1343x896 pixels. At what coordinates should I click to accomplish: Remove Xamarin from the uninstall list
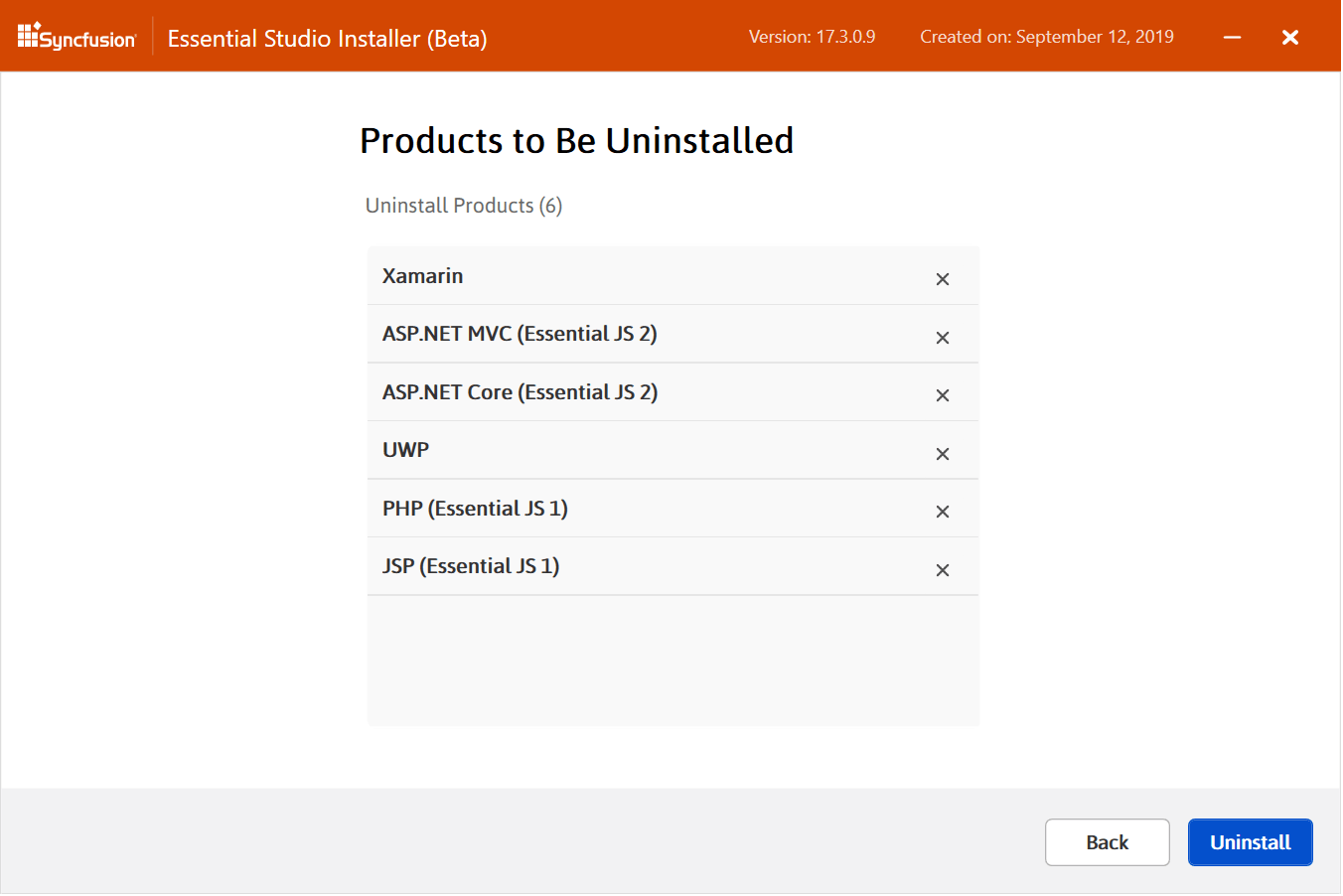click(x=943, y=279)
